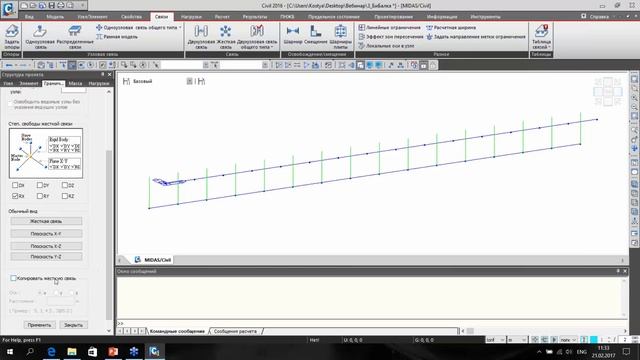Select the Распределенные связи ribbon tool
This screenshot has width=640, height=360.
[x=75, y=36]
